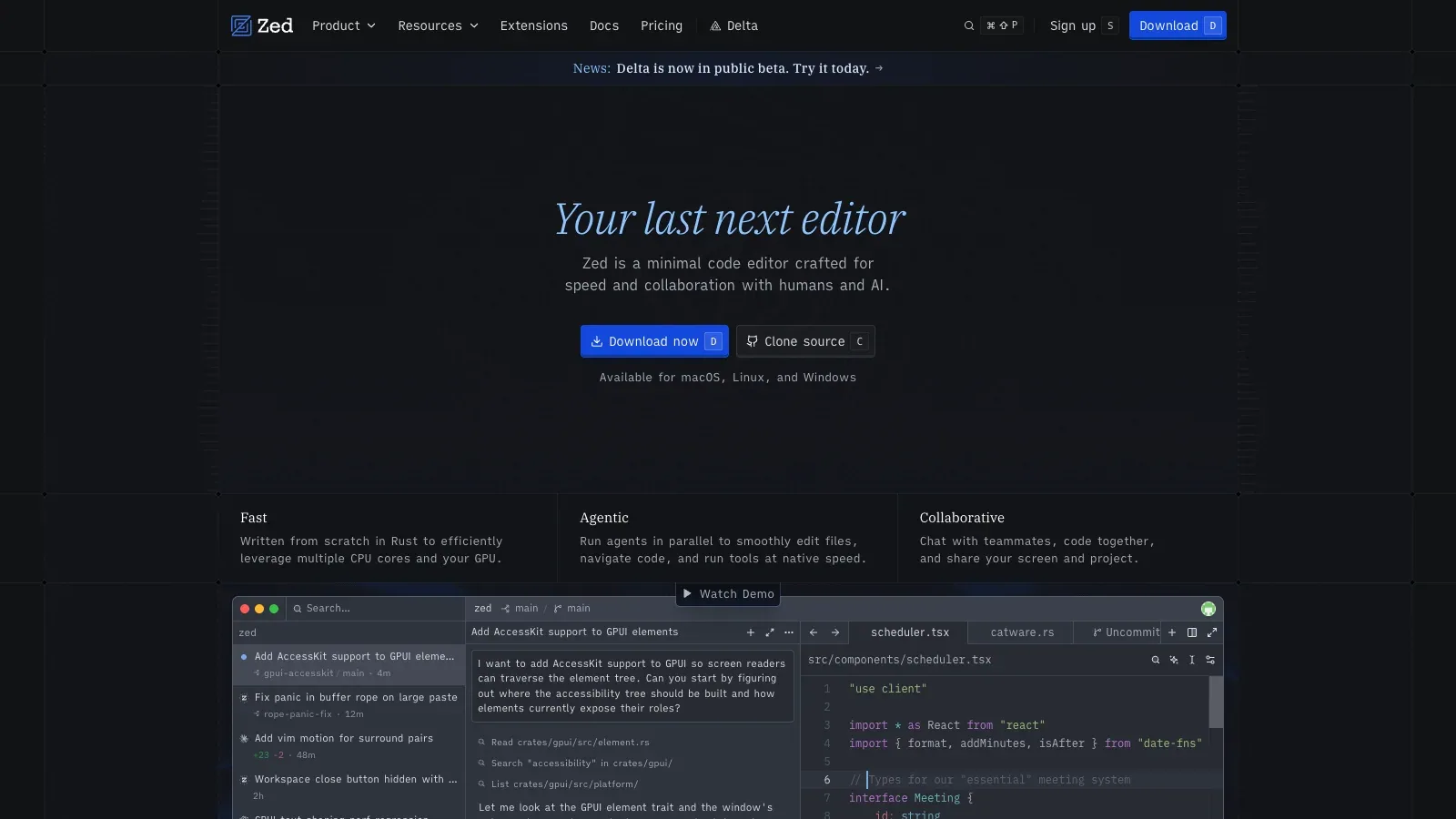This screenshot has width=1456, height=819.
Task: Click the List crates/gpui/src/platform/ tool call
Action: click(x=559, y=784)
